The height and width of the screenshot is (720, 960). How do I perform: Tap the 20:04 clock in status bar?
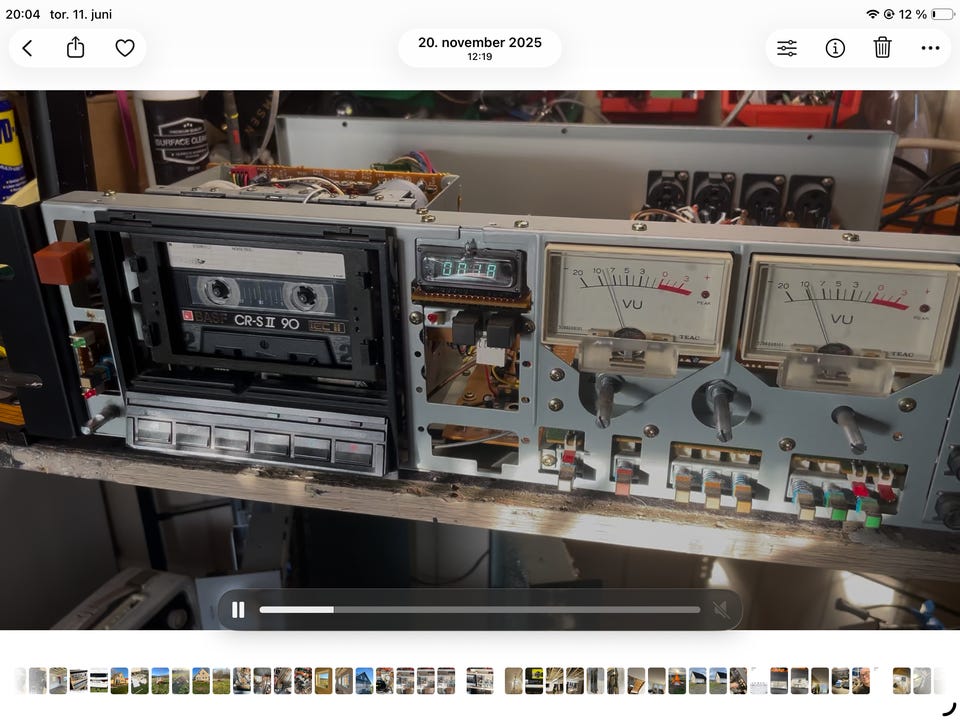coord(23,14)
